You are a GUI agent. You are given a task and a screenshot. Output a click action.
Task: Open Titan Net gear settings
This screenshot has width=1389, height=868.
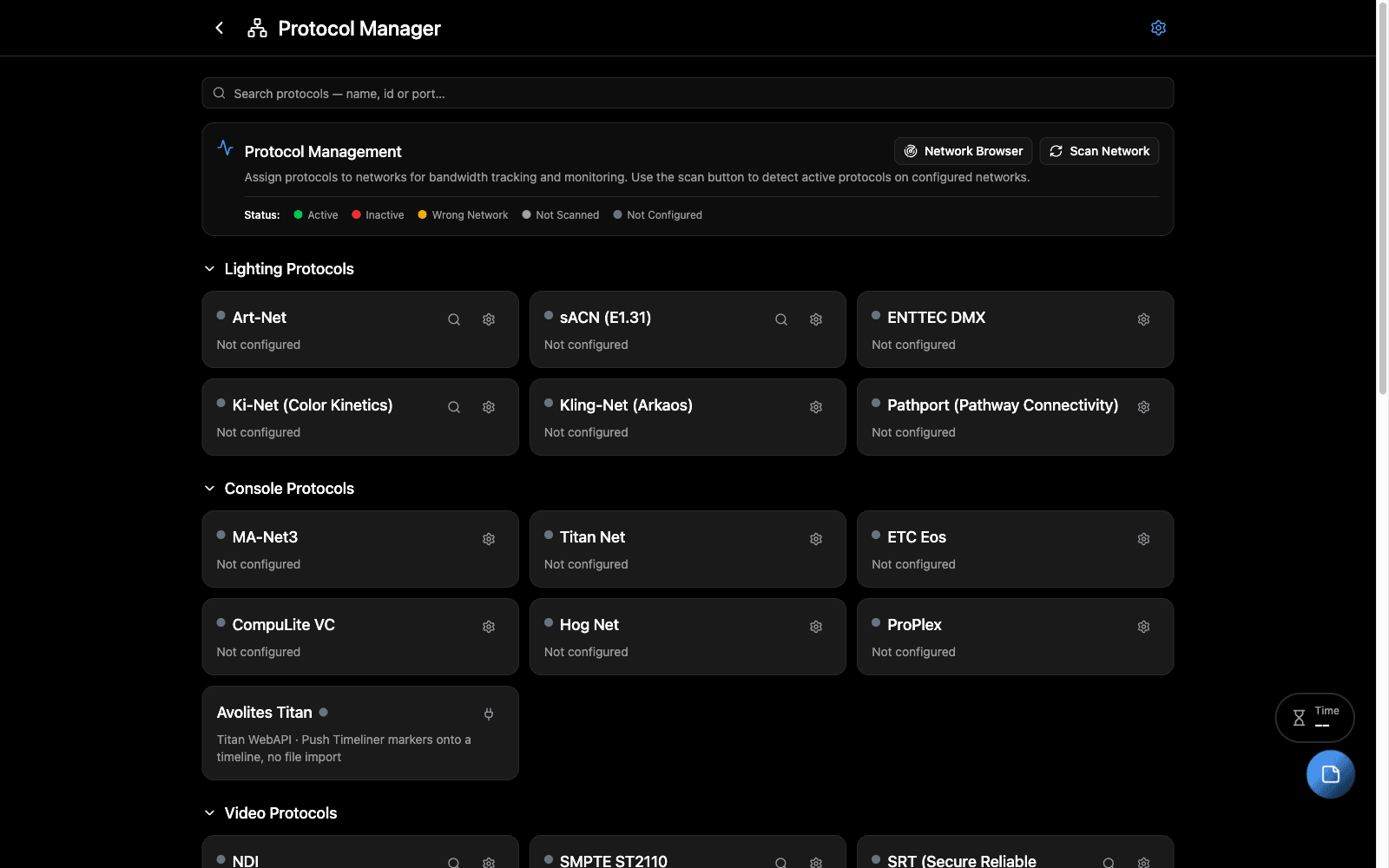(816, 539)
